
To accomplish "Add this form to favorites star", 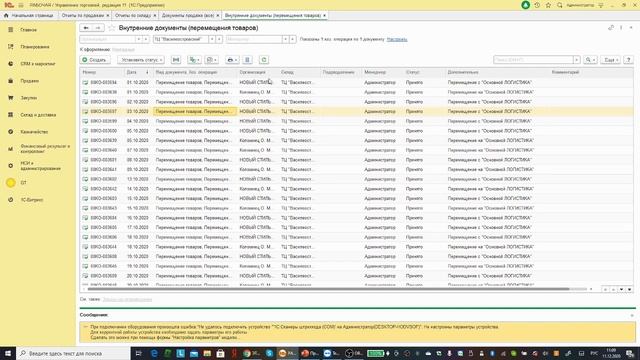I will (x=111, y=28).
